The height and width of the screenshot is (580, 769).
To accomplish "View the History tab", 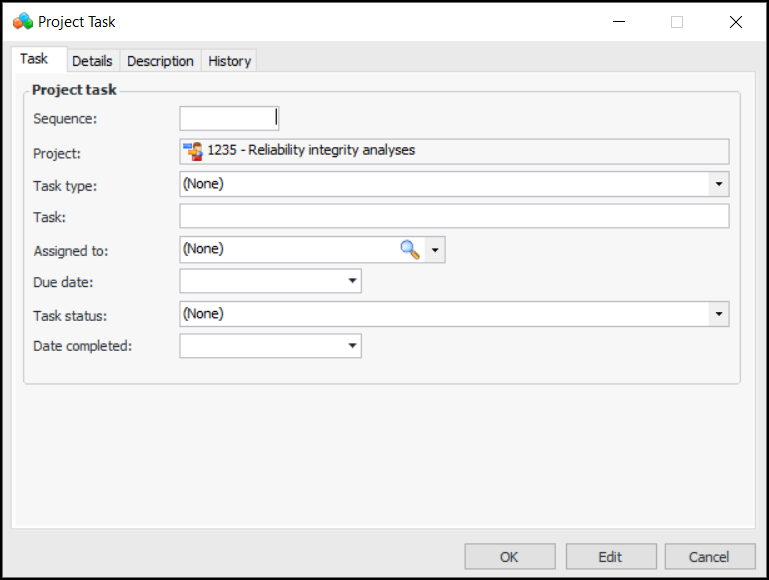I will 229,61.
